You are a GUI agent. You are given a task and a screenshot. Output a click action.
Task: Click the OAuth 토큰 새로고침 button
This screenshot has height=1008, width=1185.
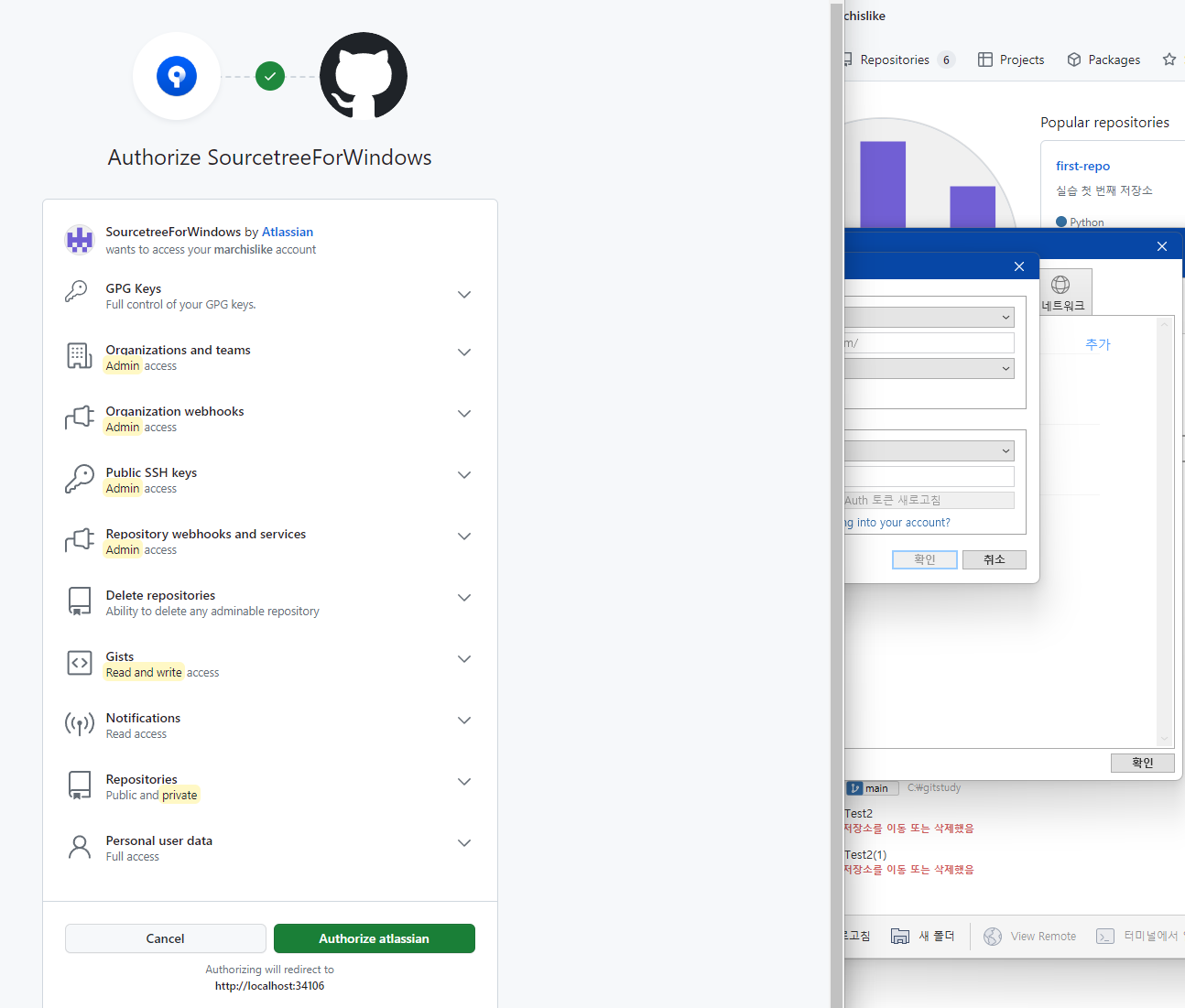(x=929, y=500)
